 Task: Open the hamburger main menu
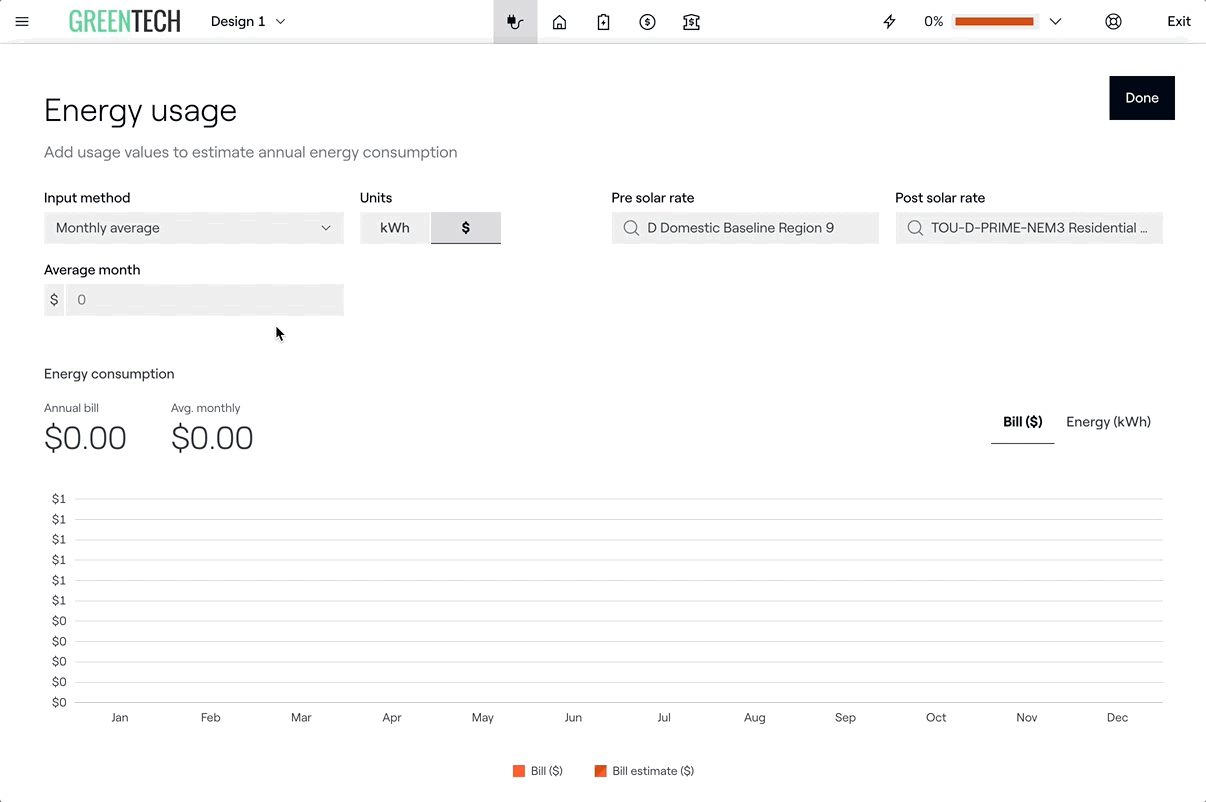point(22,21)
